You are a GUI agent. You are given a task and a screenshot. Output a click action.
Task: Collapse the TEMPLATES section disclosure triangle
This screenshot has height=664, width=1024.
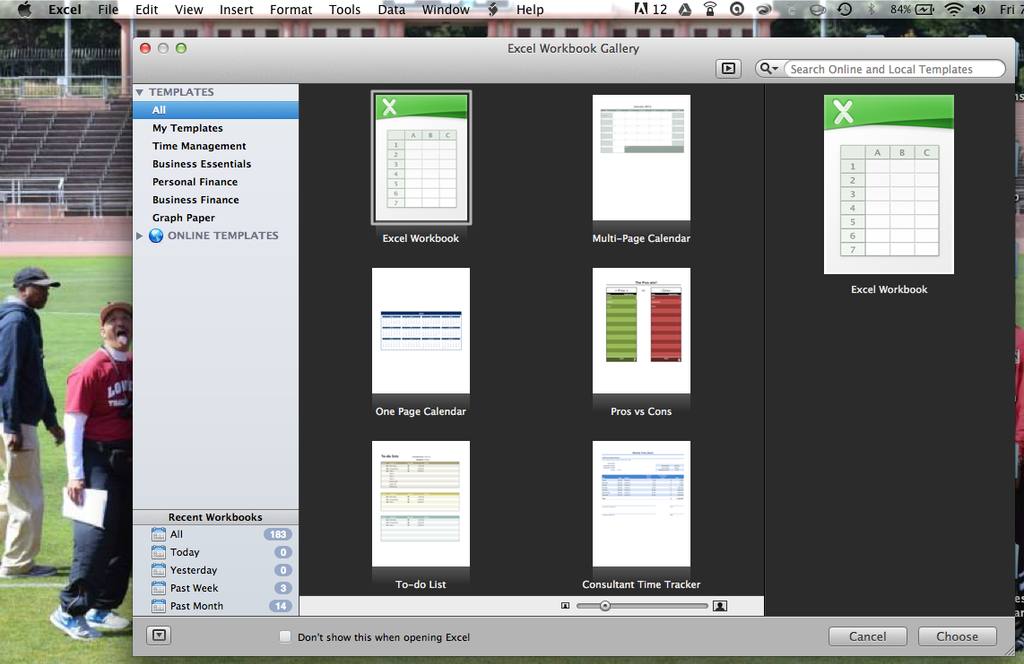click(x=139, y=91)
